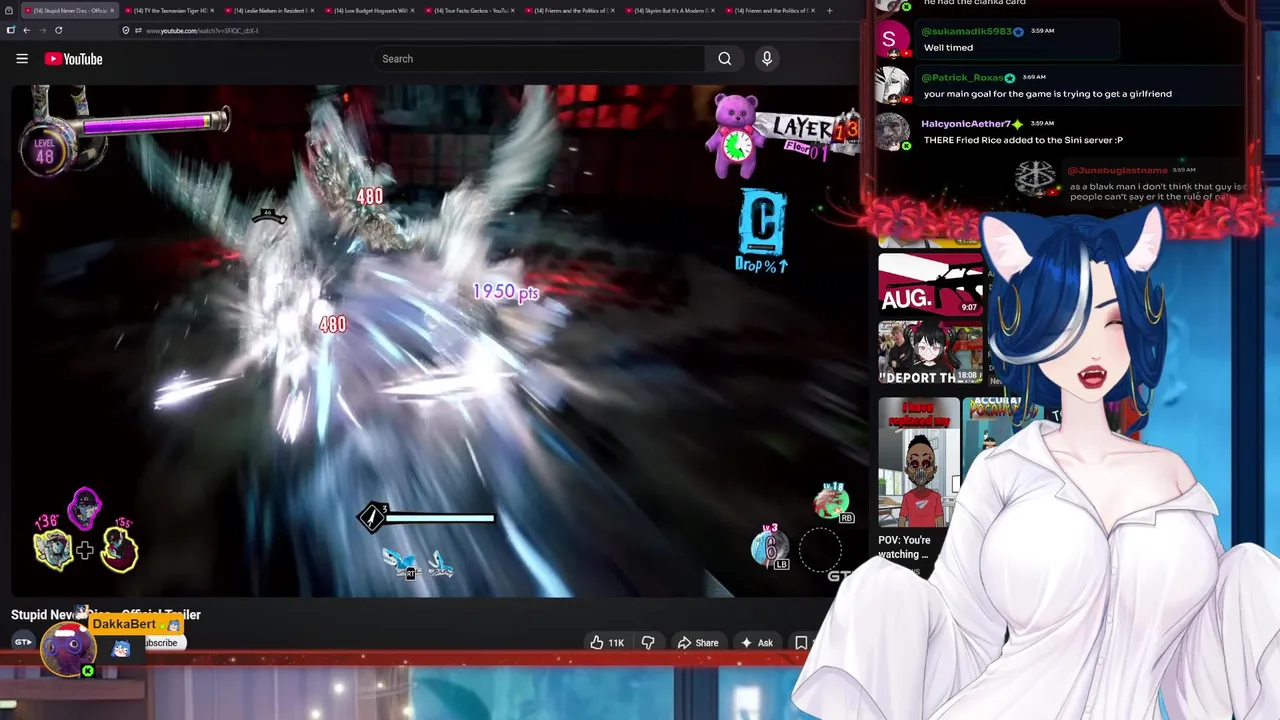Click the youtube.com address bar URL
The height and width of the screenshot is (720, 1280).
[202, 31]
